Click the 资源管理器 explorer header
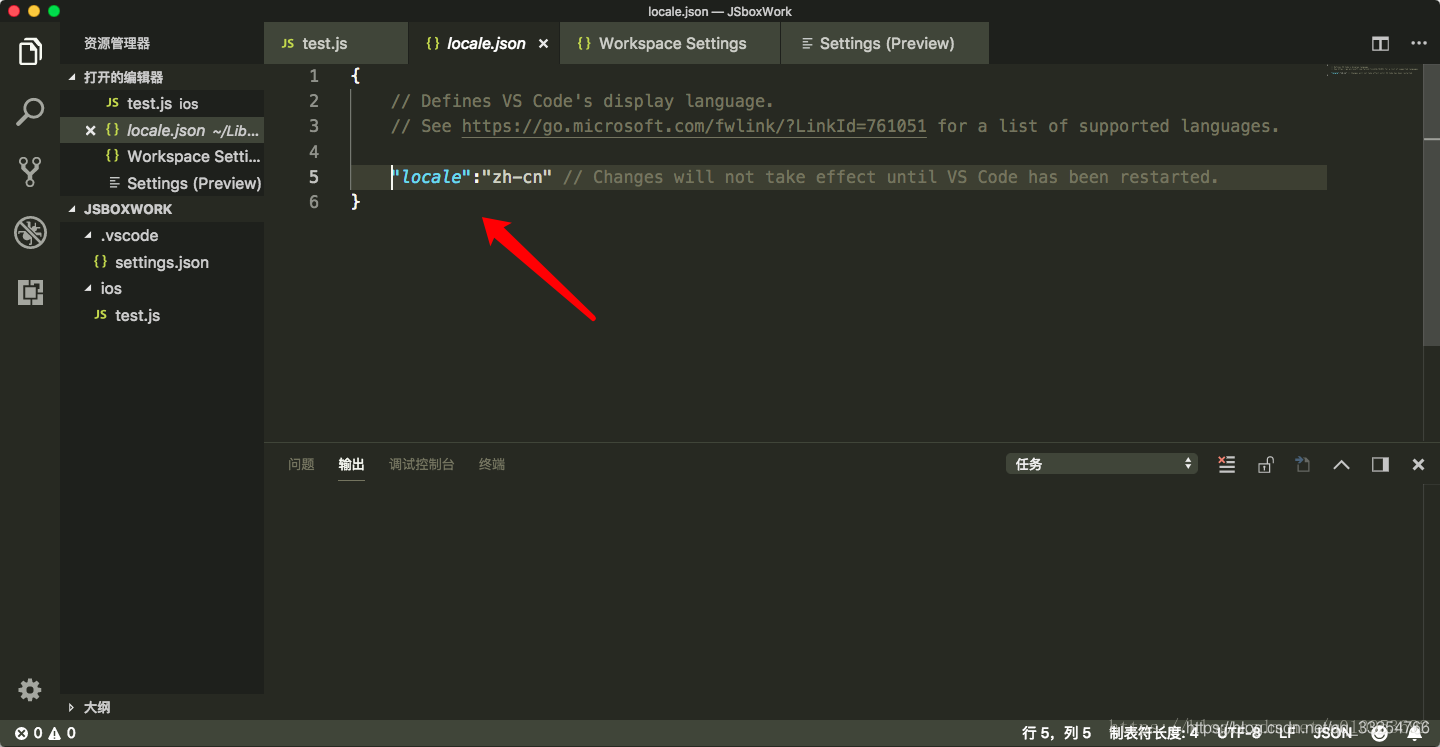 (x=117, y=44)
